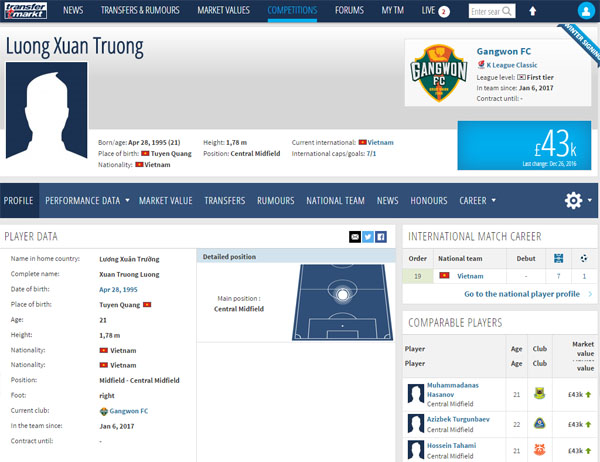
Task: Click the main position marker on pitch
Action: (x=342, y=294)
